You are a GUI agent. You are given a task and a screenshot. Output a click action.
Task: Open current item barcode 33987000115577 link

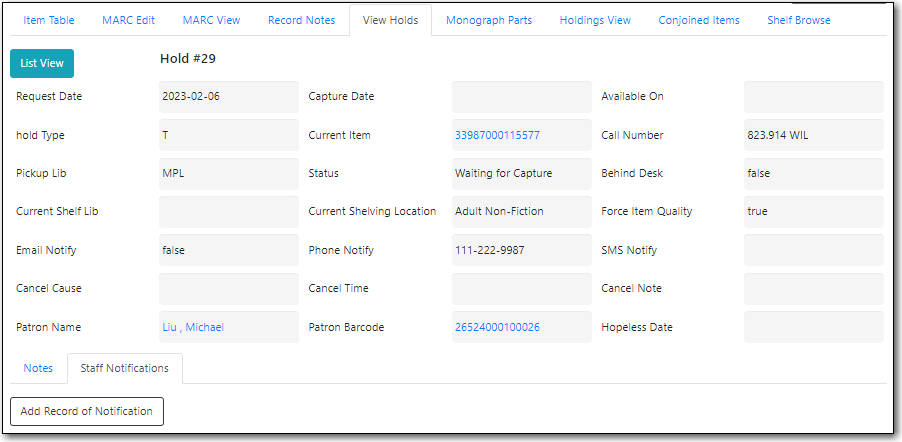[x=497, y=135]
